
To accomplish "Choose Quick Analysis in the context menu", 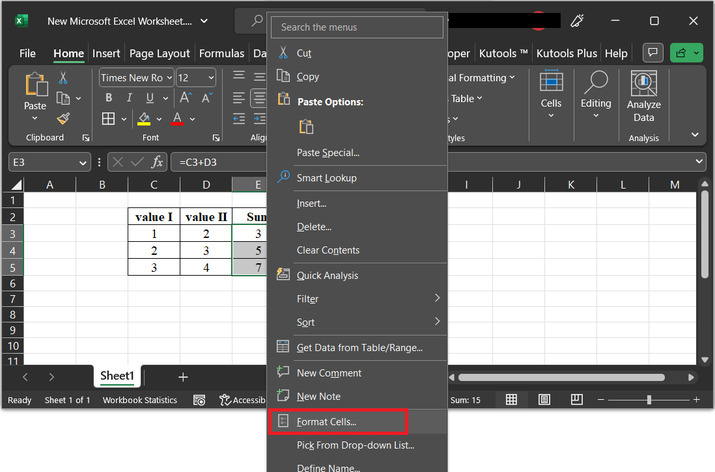I will pyautogui.click(x=357, y=275).
